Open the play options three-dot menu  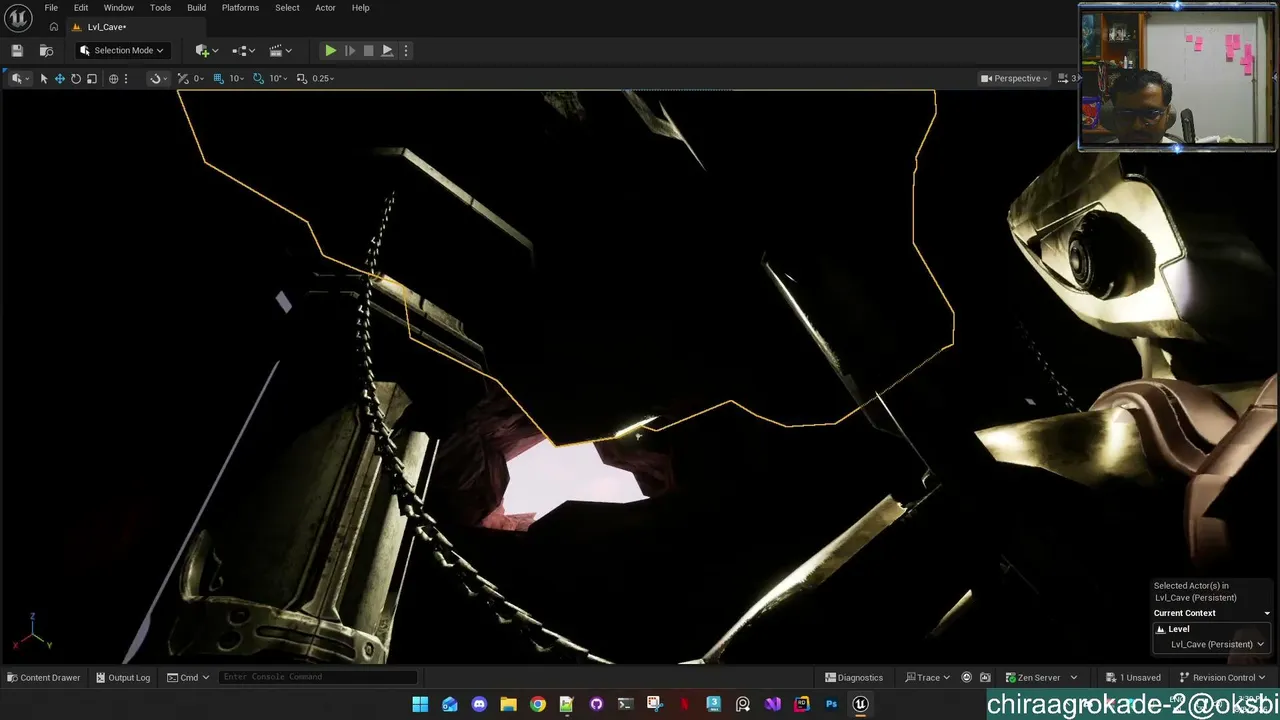tap(405, 50)
